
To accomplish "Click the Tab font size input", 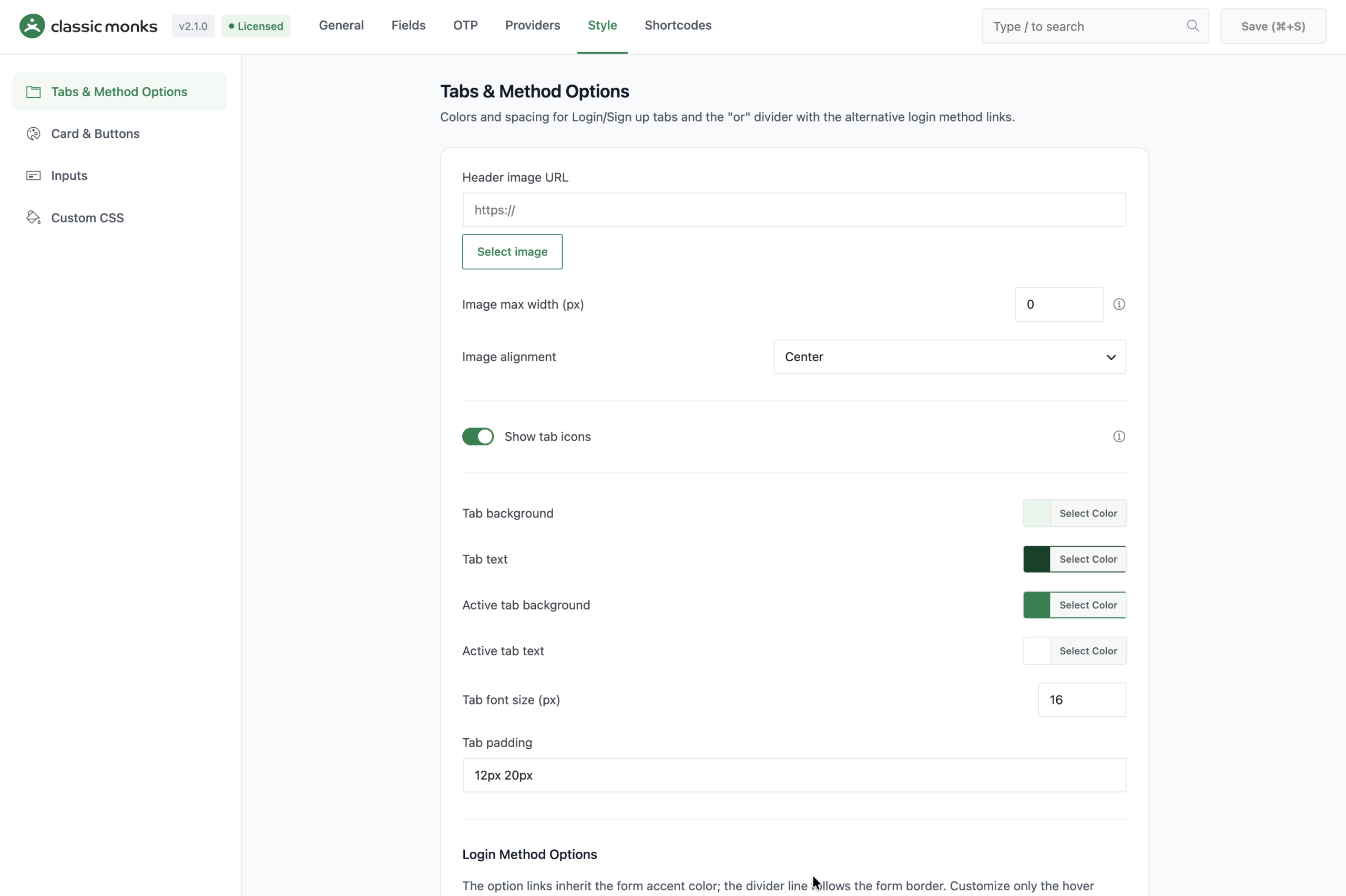I will point(1082,700).
